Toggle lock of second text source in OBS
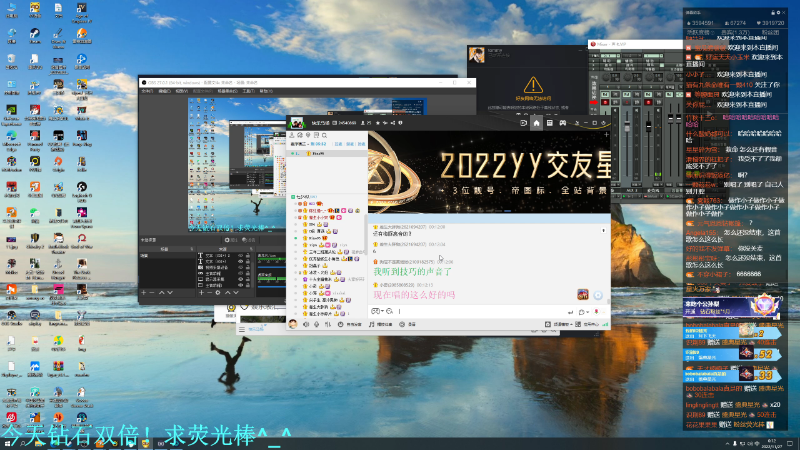 click(x=248, y=261)
